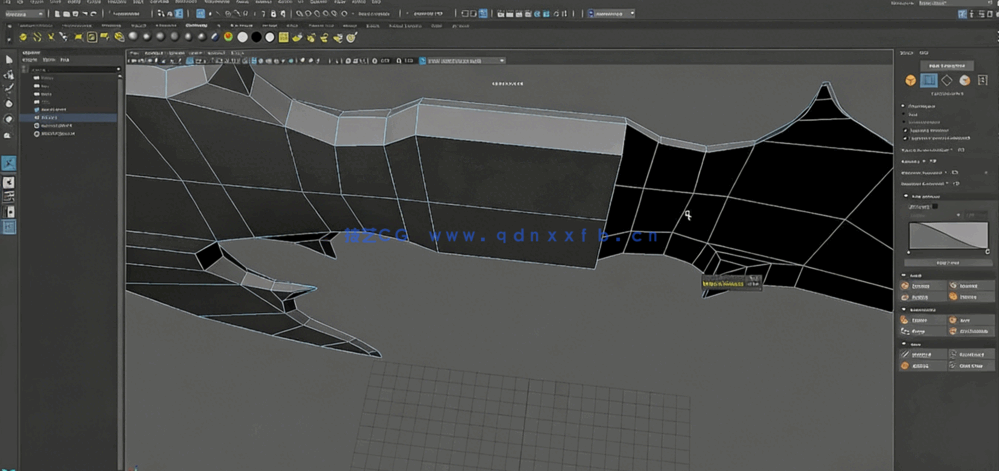This screenshot has width=999, height=471.
Task: Click the Redo arrow icon
Action: 94,13
